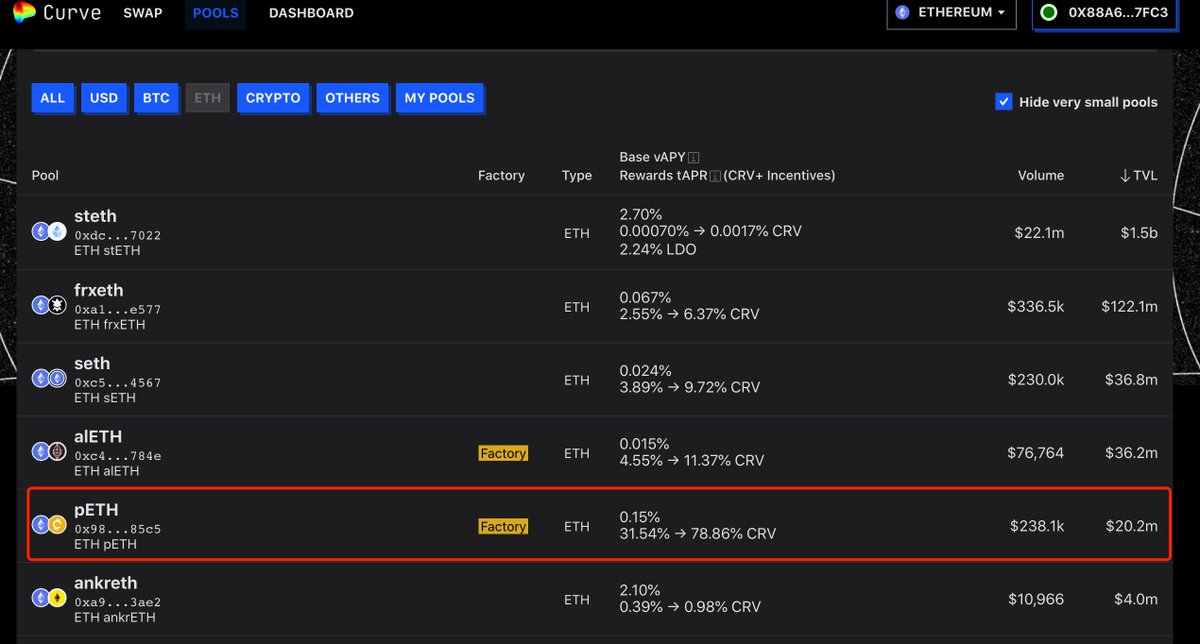This screenshot has height=644, width=1200.
Task: Click the Pool column header
Action: coord(45,175)
